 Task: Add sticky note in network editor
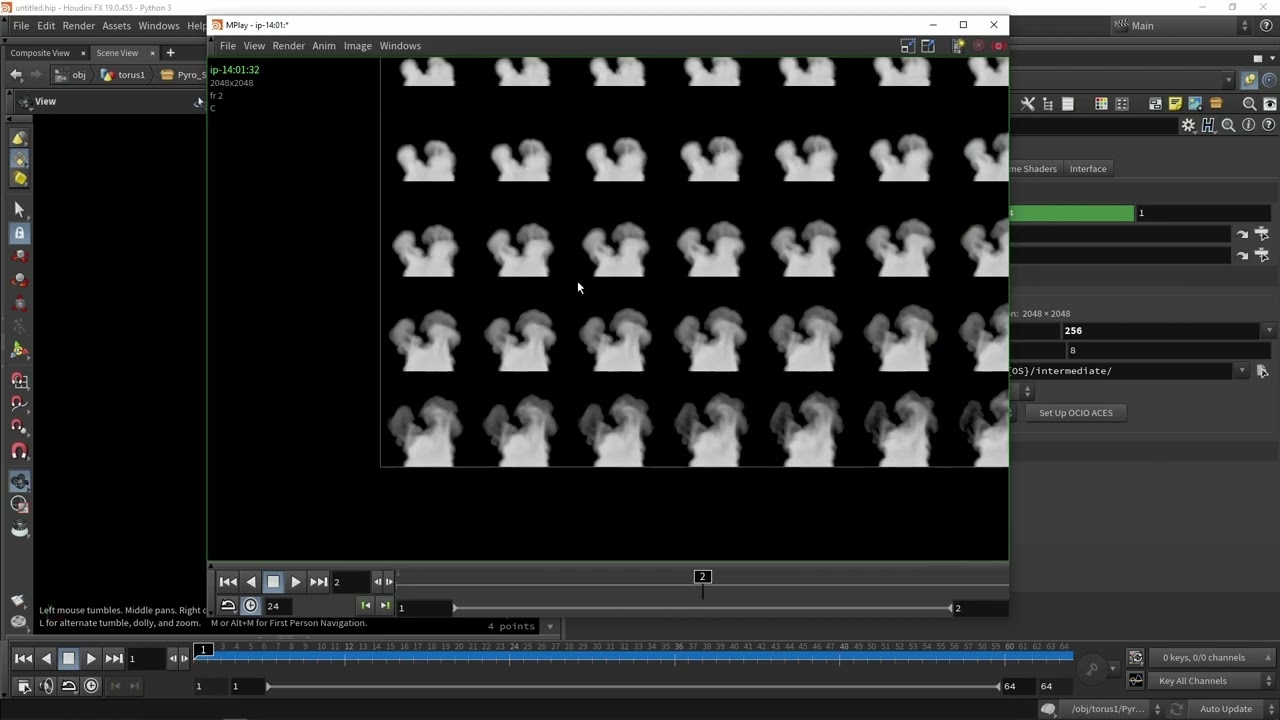pos(1175,104)
